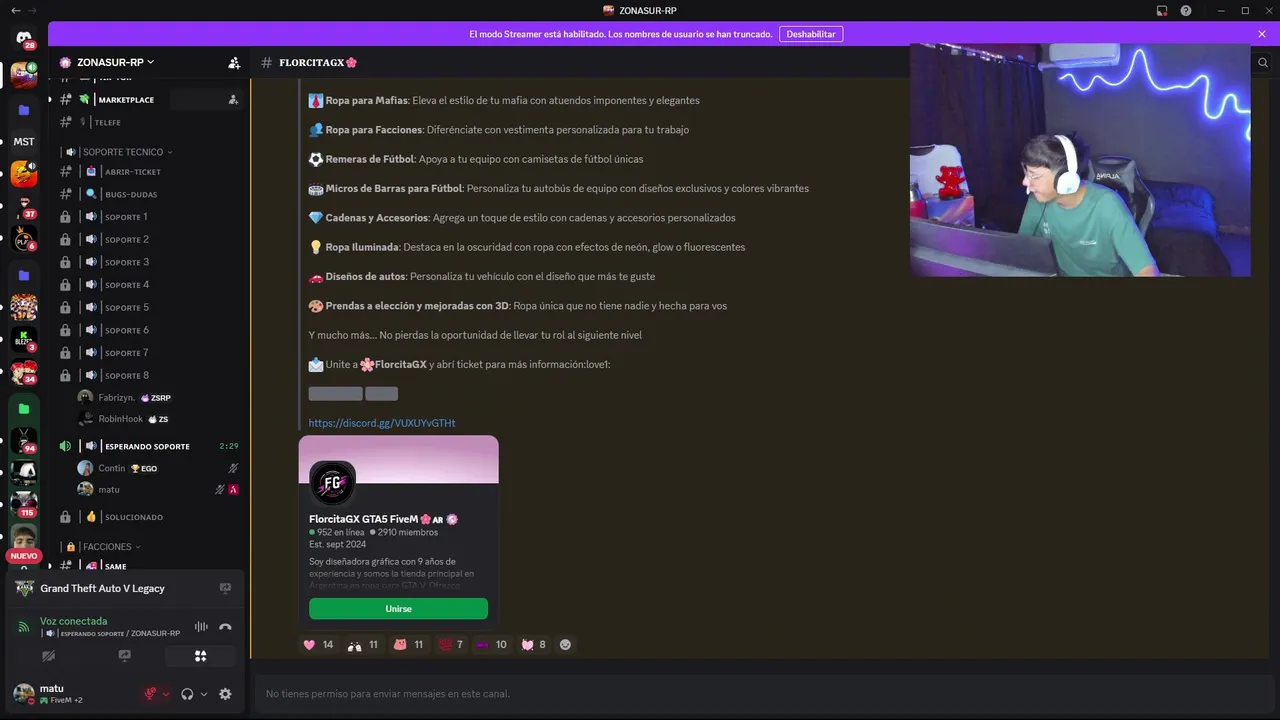Open activities launcher in the voice panel

coord(200,656)
